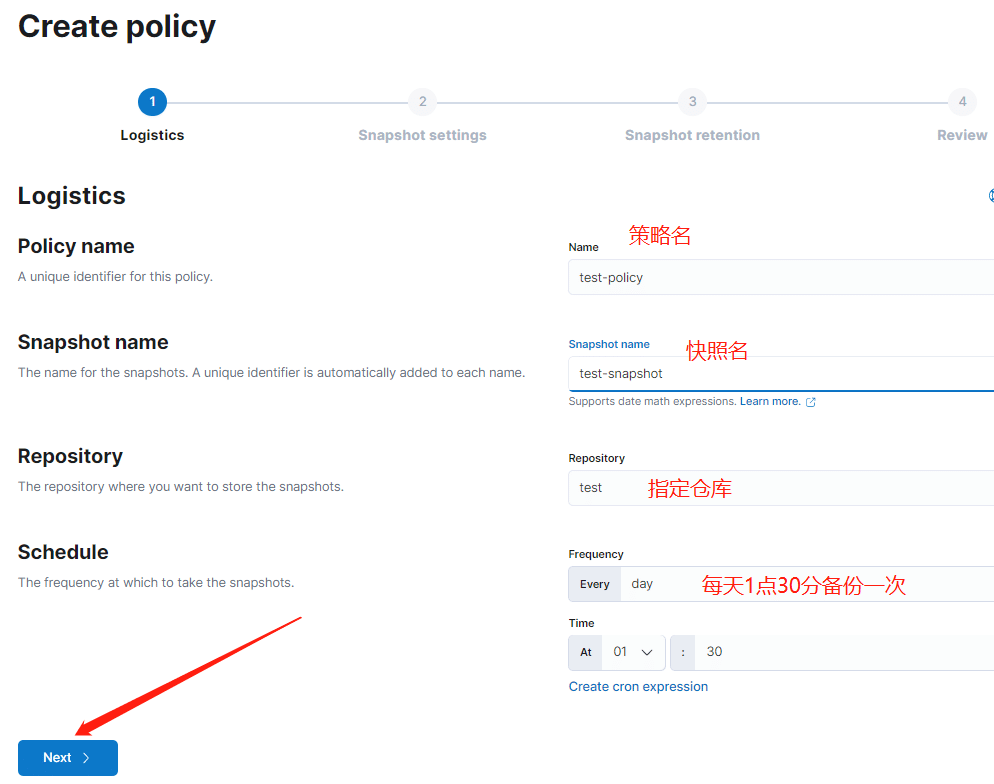Open the Create cron expression link
994x784 pixels.
pyautogui.click(x=638, y=686)
